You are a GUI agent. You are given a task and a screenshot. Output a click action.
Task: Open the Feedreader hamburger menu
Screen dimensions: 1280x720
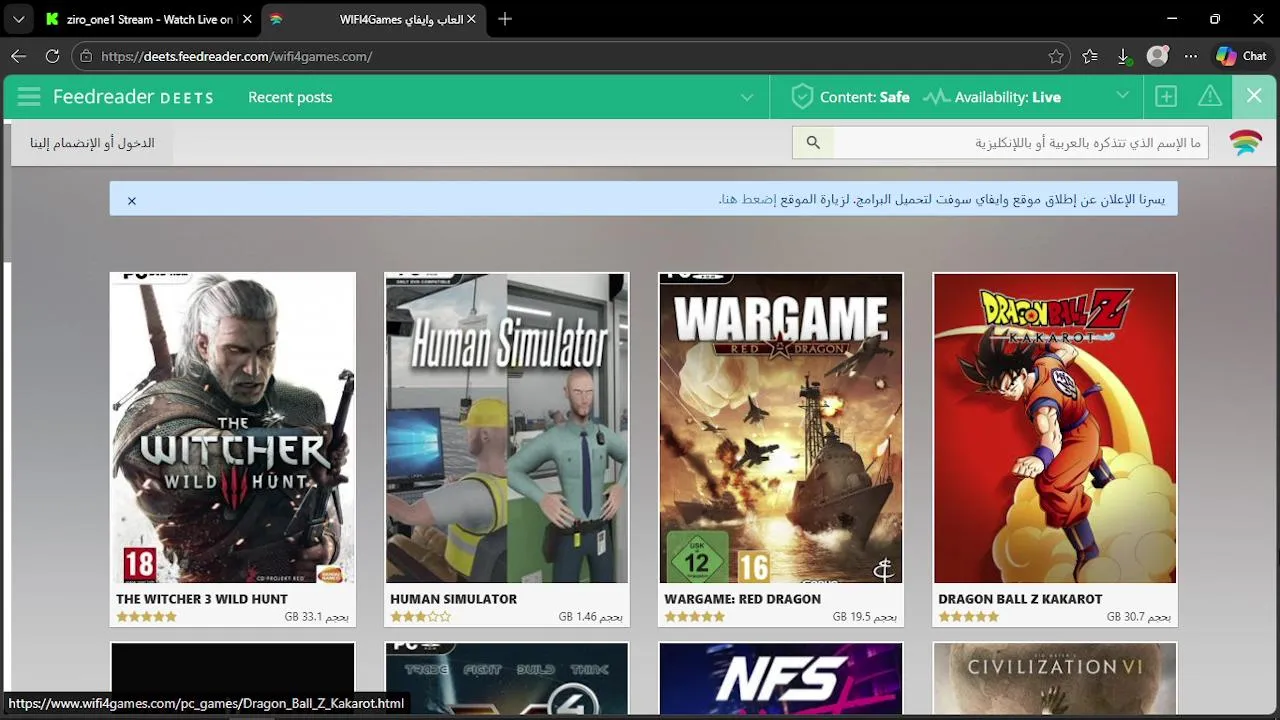[28, 97]
